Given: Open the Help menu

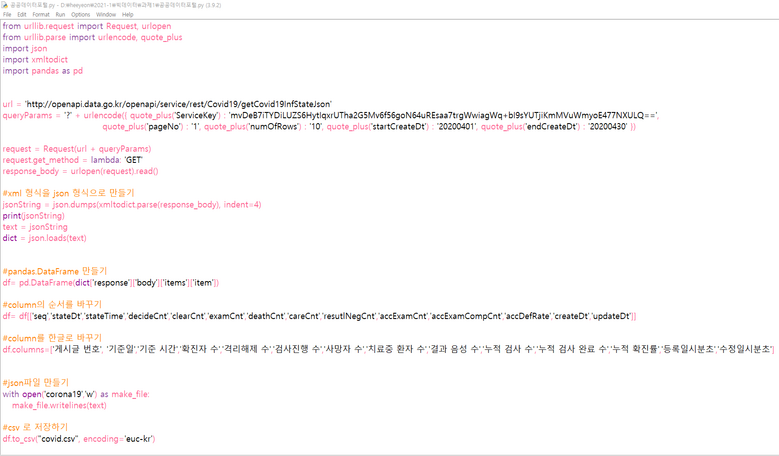Looking at the screenshot, I should (128, 15).
